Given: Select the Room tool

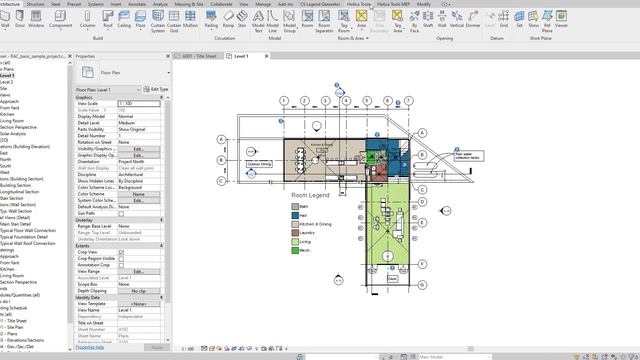Looking at the screenshot, I should (307, 19).
